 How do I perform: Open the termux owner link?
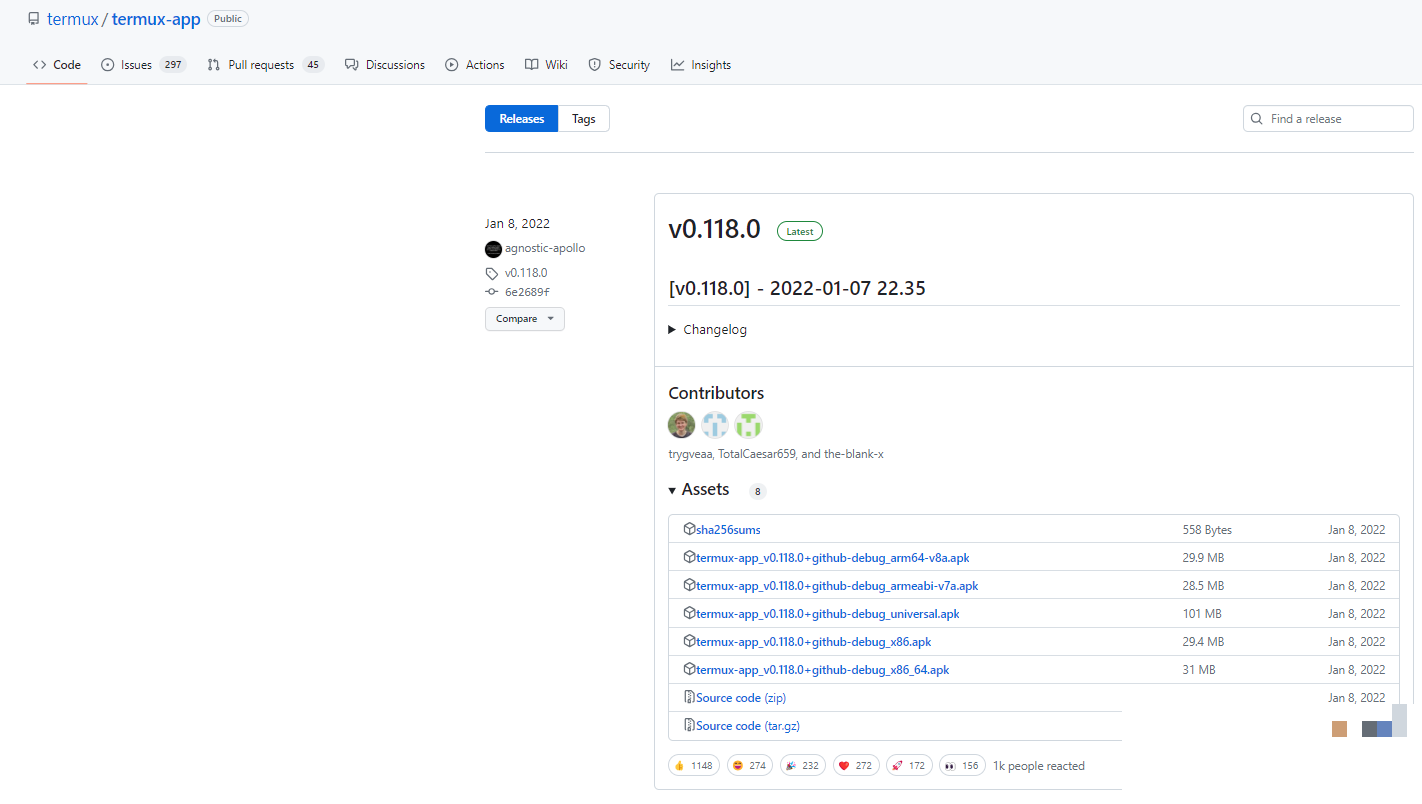(x=73, y=19)
